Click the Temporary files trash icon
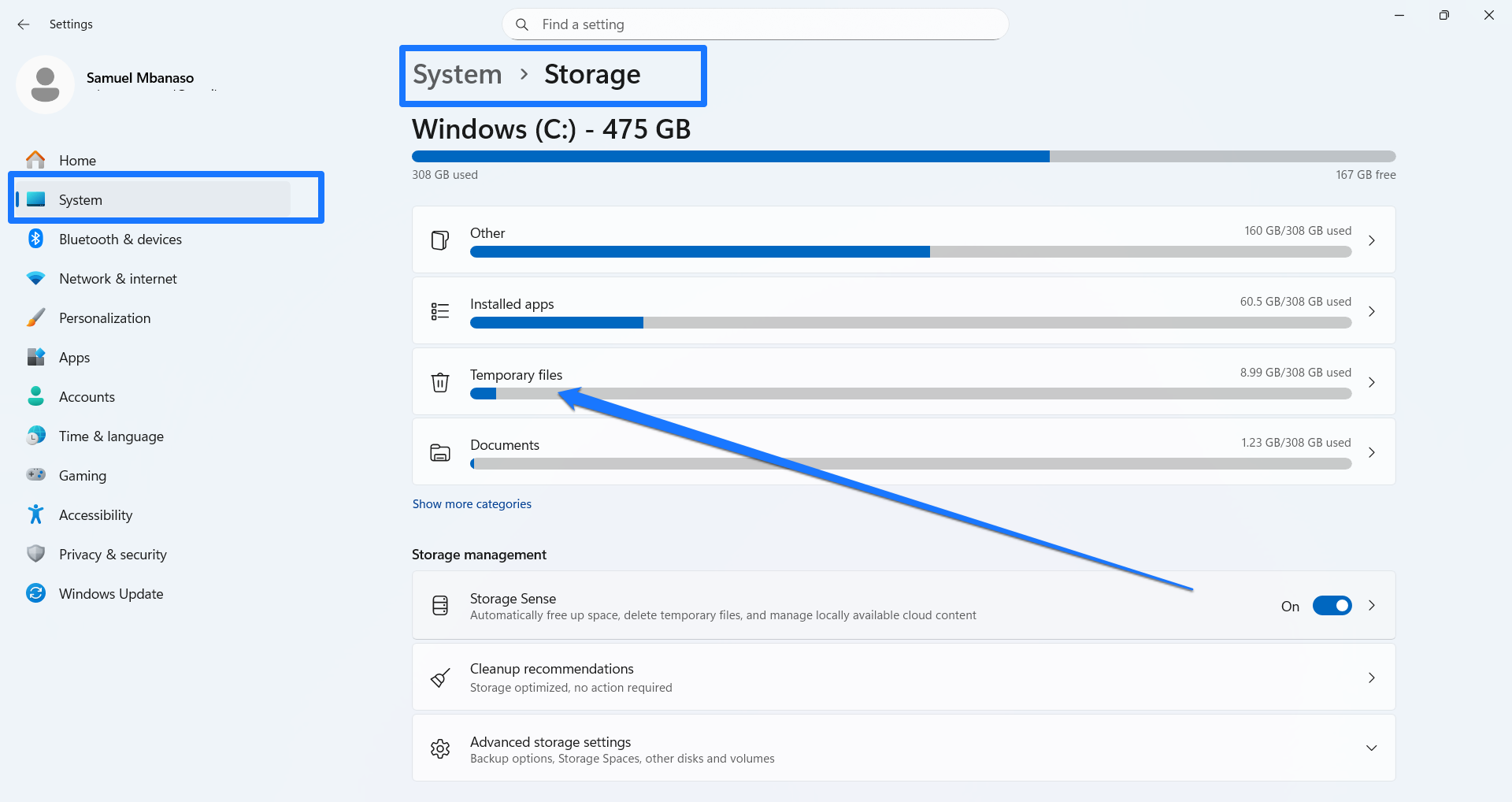The image size is (1512, 802). click(440, 382)
